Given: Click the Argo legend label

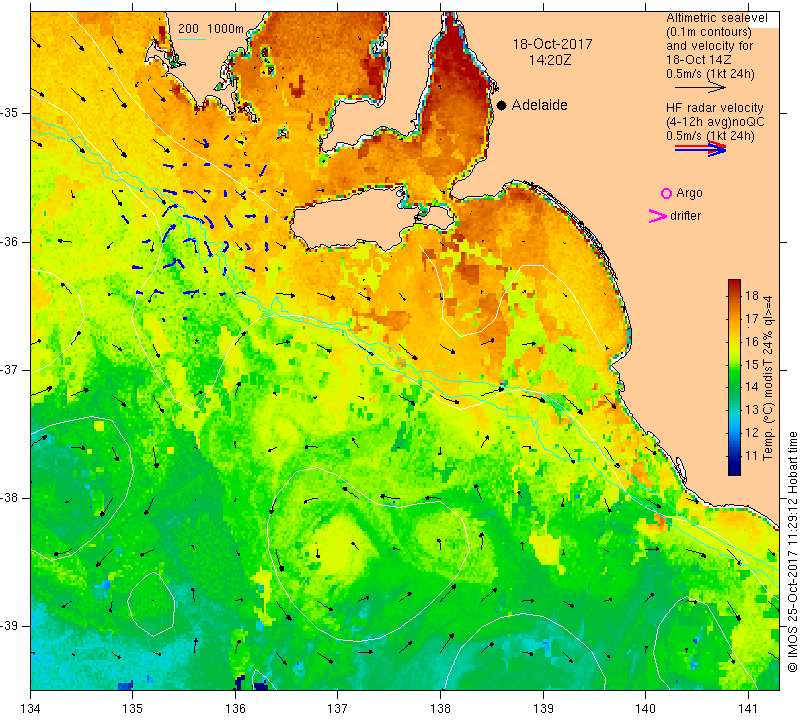Looking at the screenshot, I should (689, 193).
